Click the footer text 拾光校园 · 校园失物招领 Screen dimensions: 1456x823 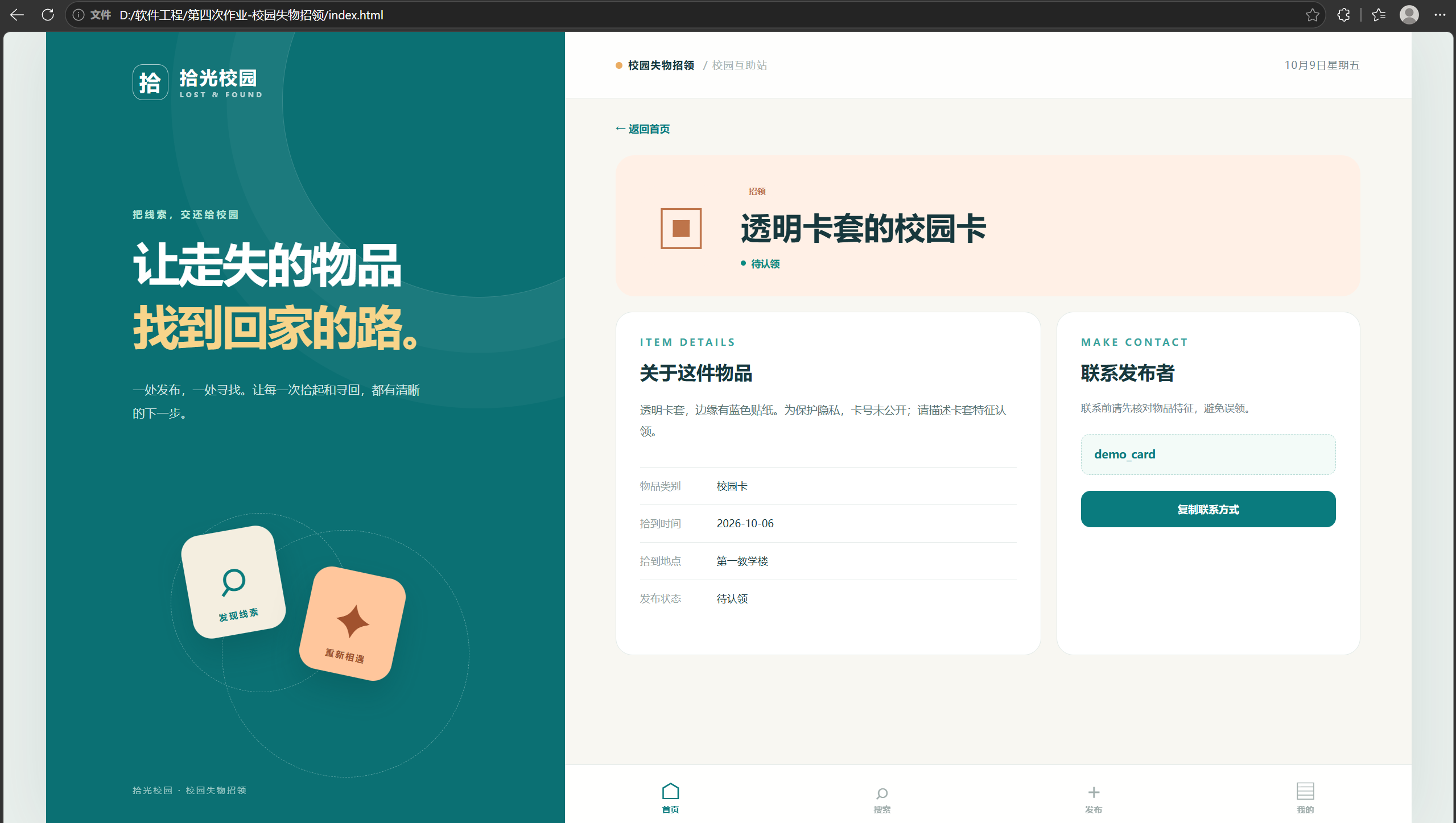[x=189, y=791]
